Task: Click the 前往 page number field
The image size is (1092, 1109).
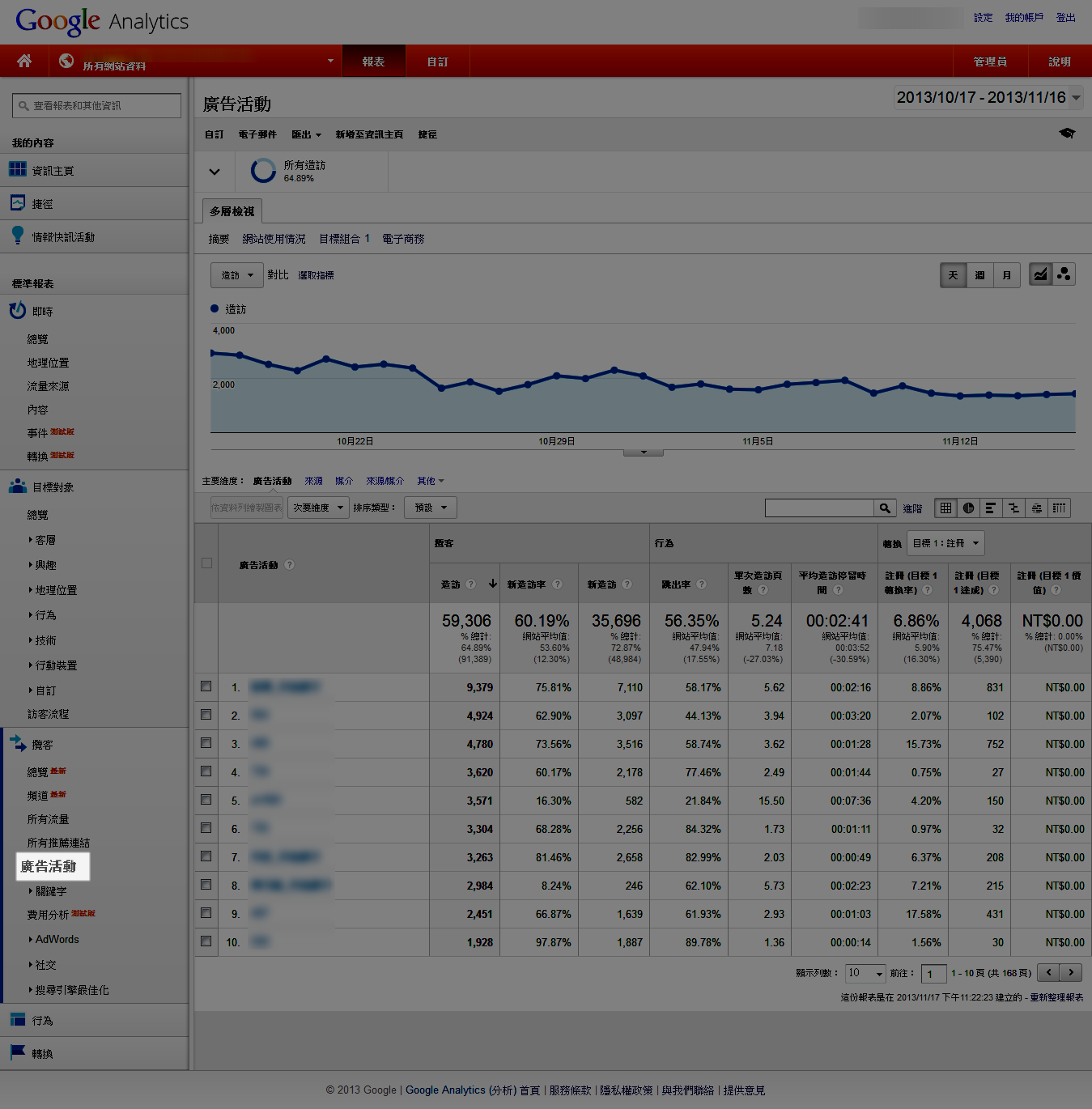Action: pyautogui.click(x=933, y=974)
